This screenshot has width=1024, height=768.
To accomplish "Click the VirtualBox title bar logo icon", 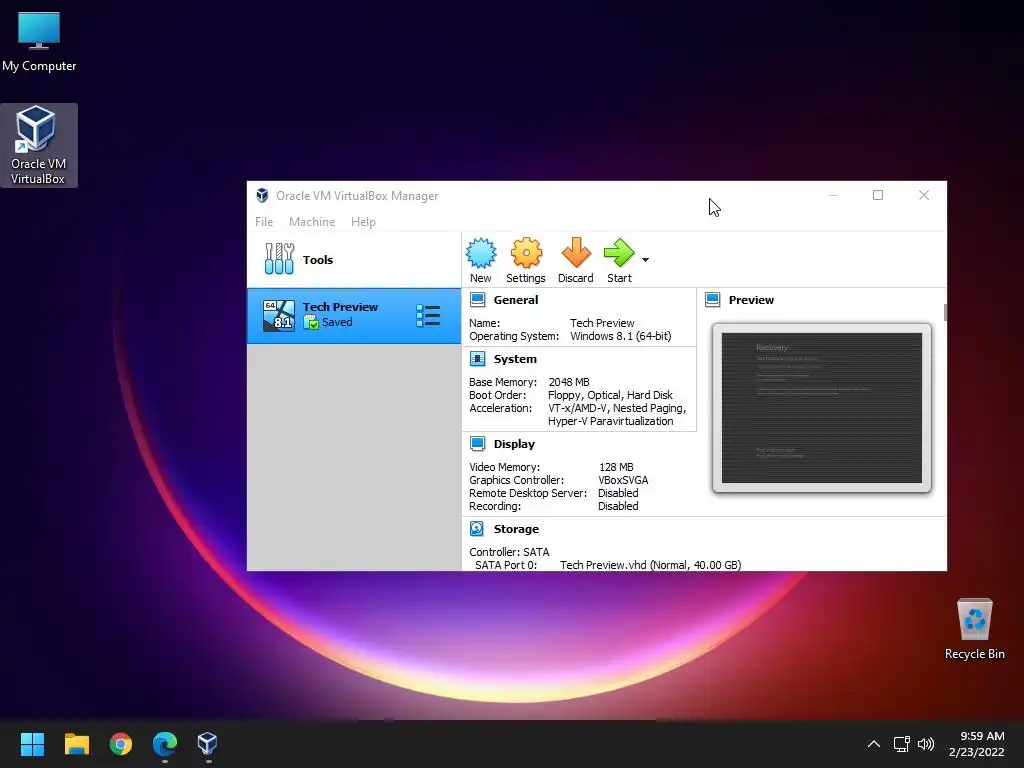I will [x=262, y=195].
